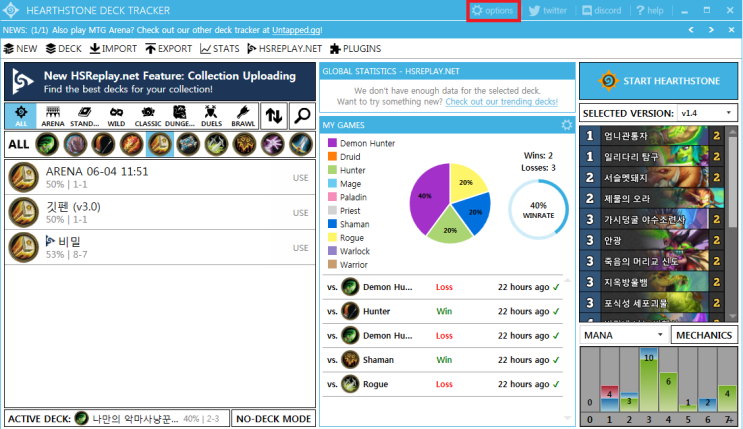Click the Shaman blue legend swatch
Viewport: 743px width, 429px height.
point(332,224)
